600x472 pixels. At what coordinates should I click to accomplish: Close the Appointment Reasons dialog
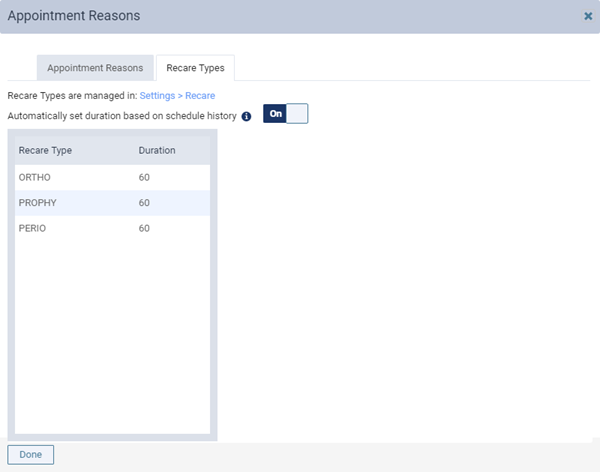(588, 16)
